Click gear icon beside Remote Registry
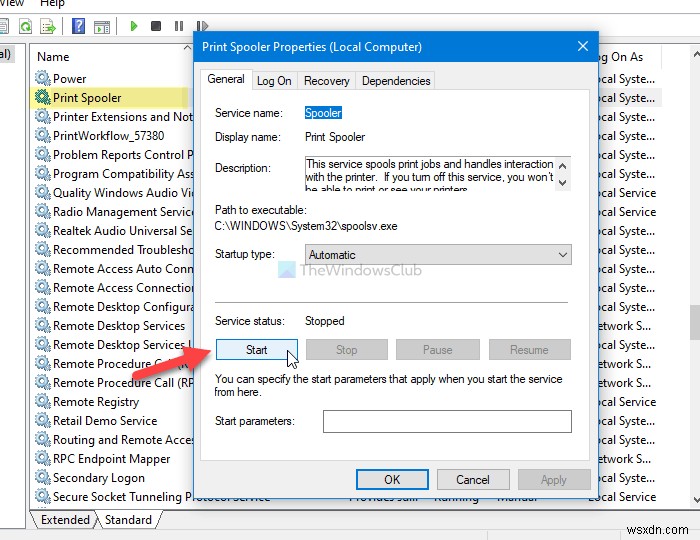The image size is (700, 540). pos(43,401)
